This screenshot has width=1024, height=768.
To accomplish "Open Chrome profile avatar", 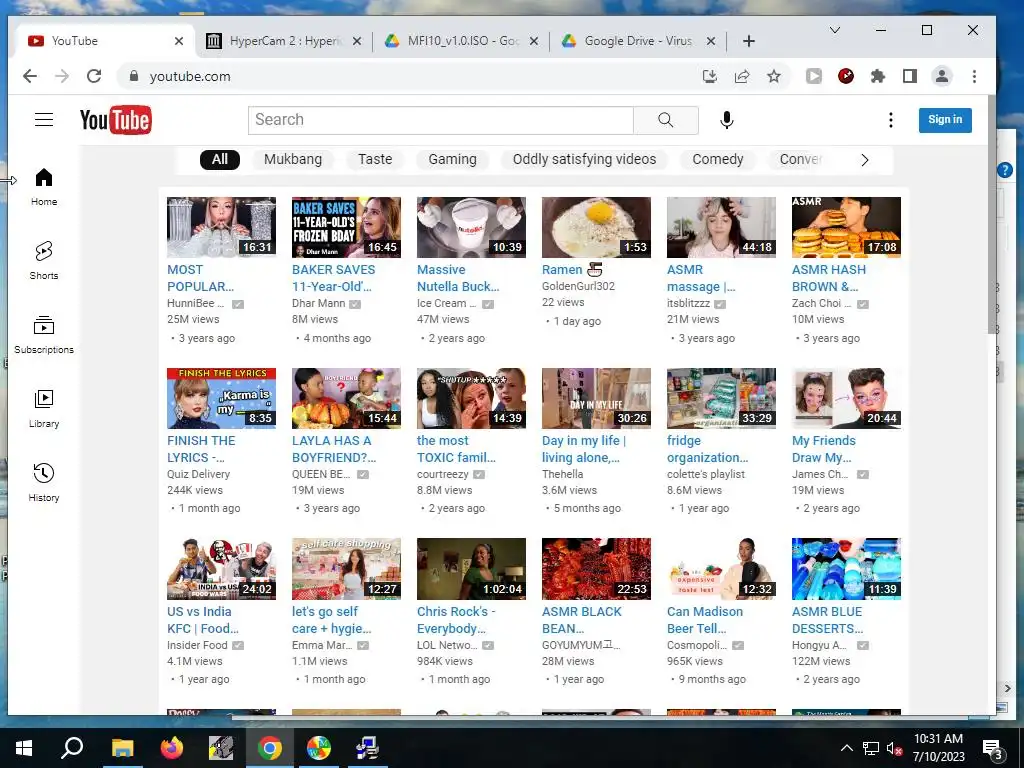I will (x=942, y=76).
